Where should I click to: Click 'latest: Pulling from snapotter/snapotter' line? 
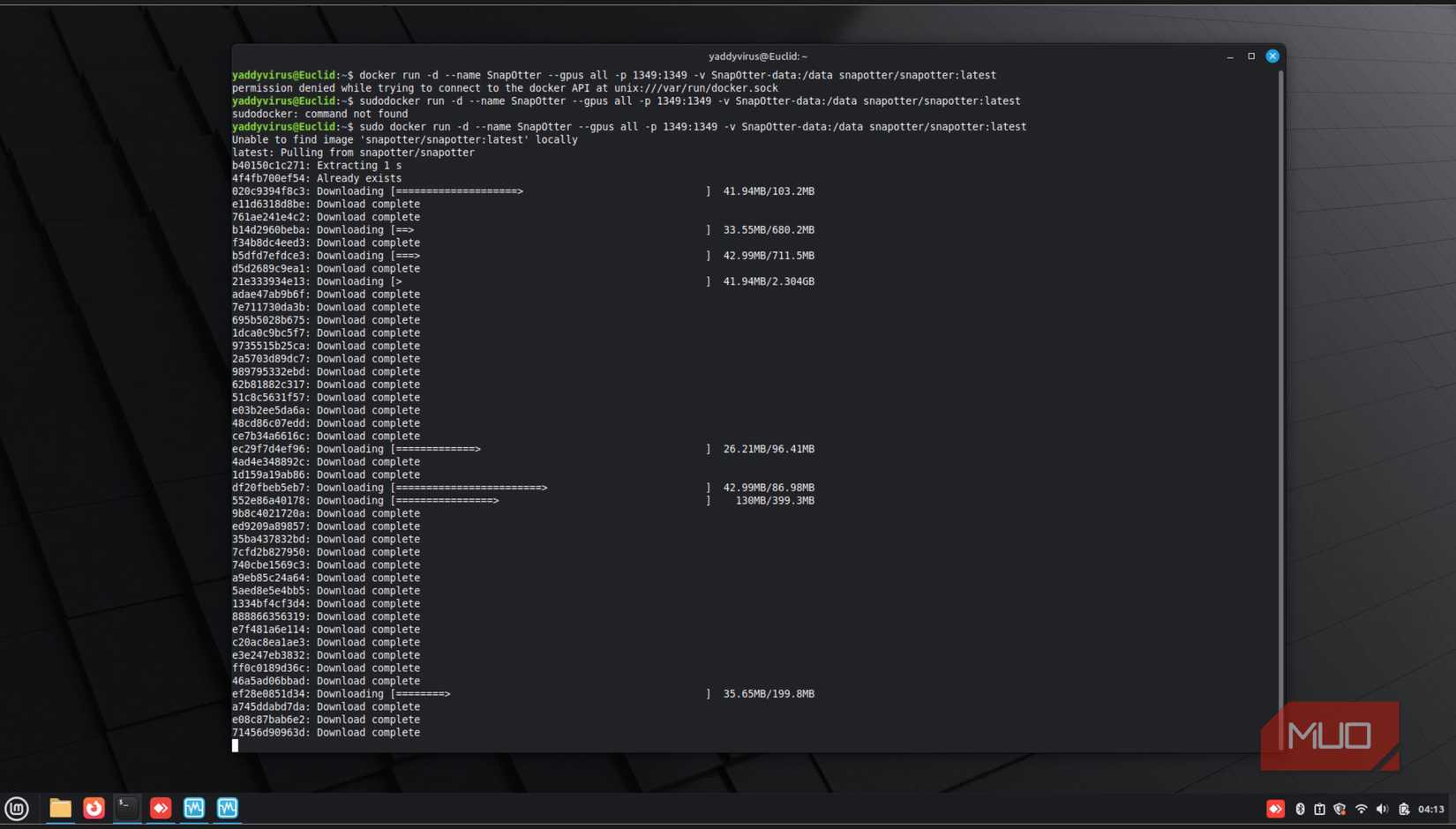(353, 153)
